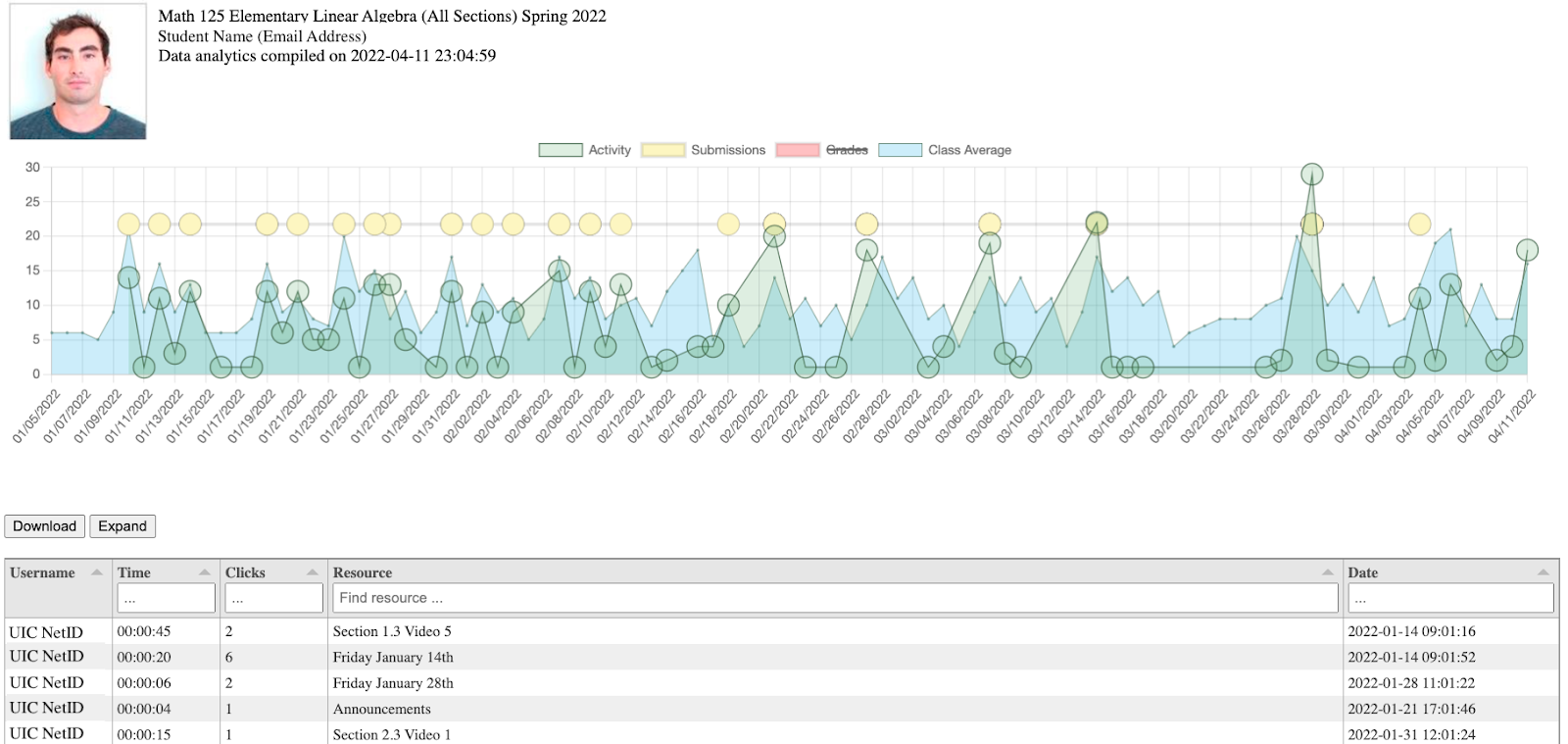Screen dimensions: 1568x744
Task: Select peak activity point at 03/28/2022
Action: [x=1312, y=174]
